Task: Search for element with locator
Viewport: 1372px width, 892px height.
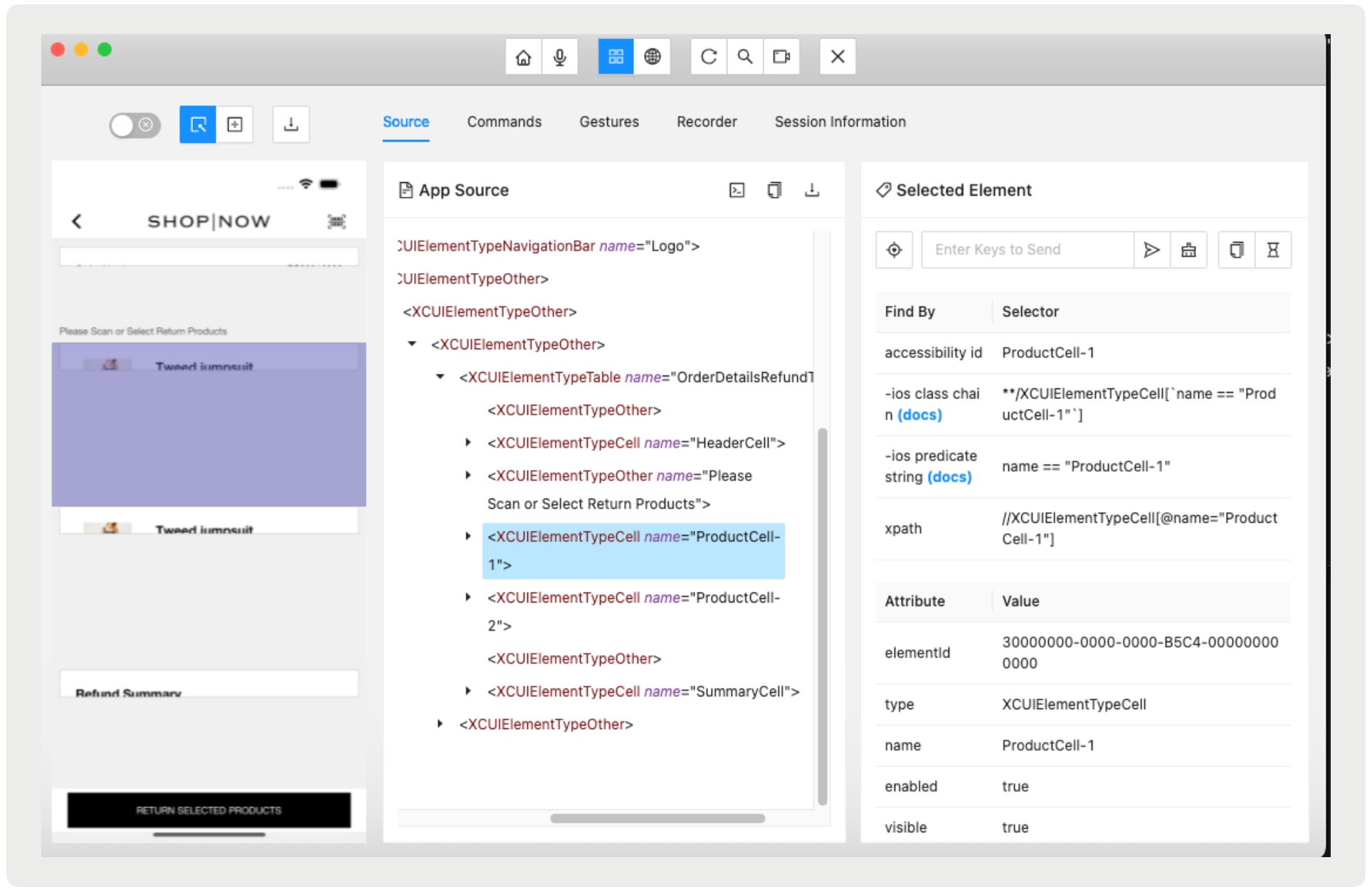Action: (x=745, y=56)
